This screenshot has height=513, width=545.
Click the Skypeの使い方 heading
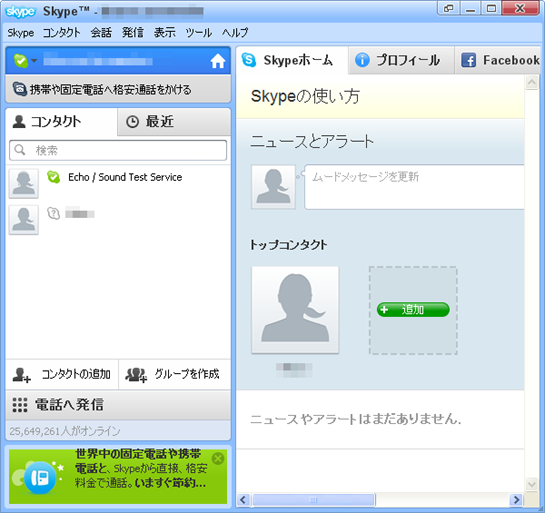[x=305, y=96]
